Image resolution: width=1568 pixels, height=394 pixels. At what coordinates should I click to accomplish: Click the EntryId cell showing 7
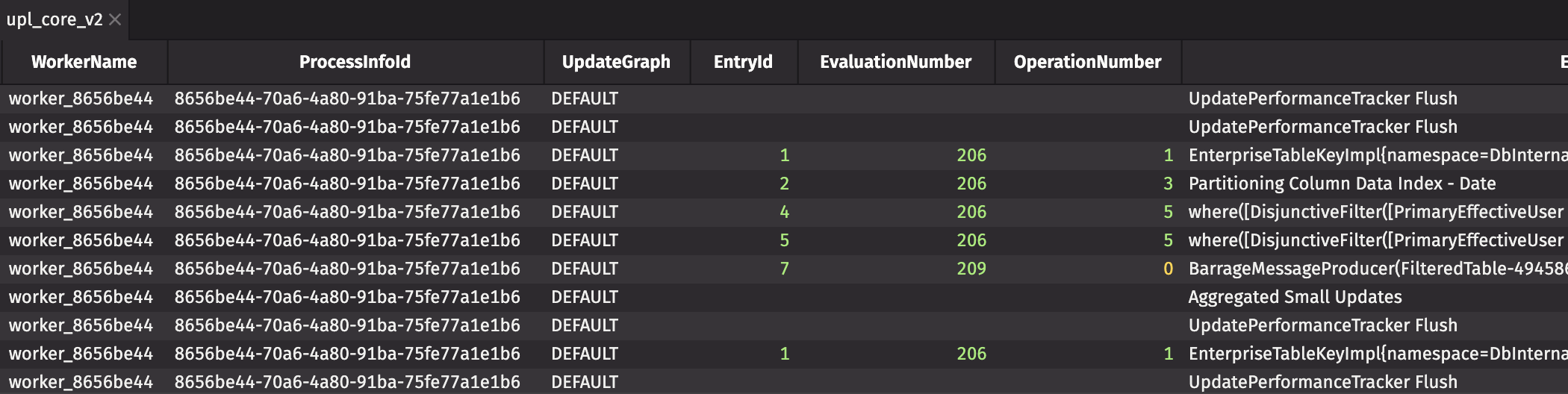click(784, 269)
